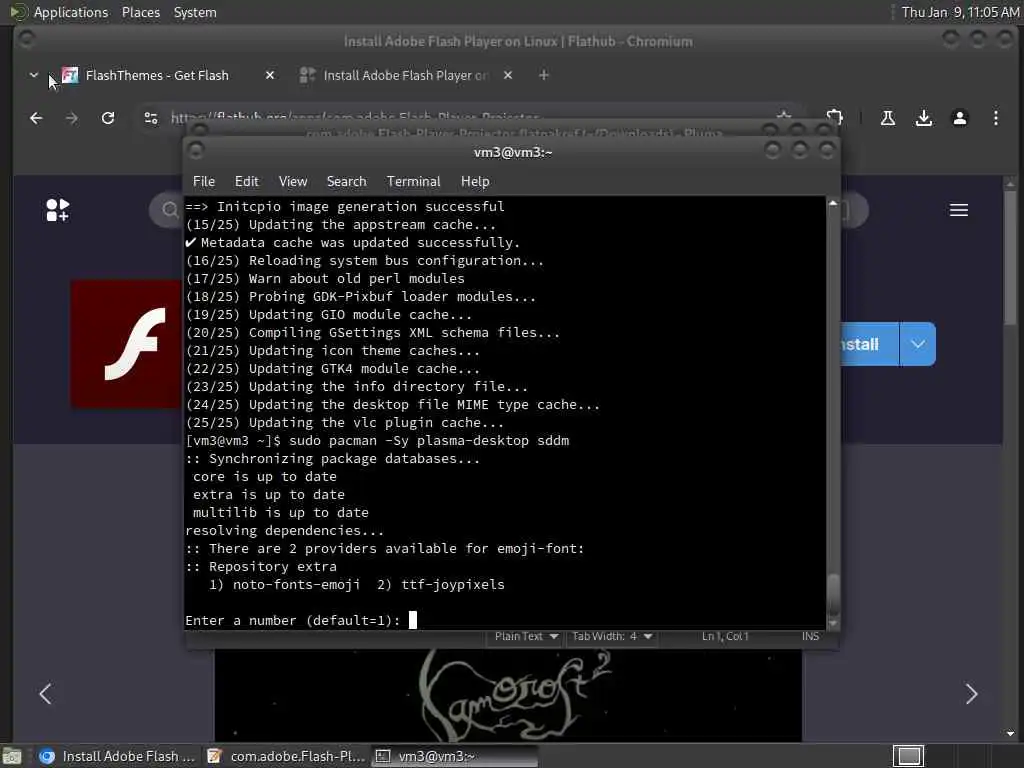Open the Chromium three-dot menu
1024x768 pixels.
pos(995,118)
